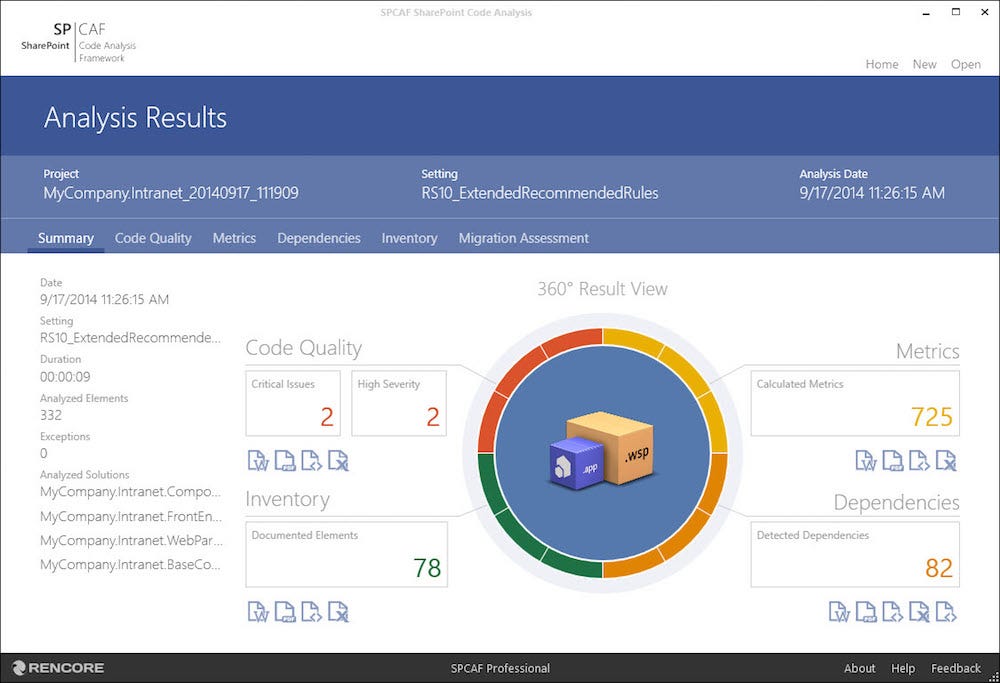This screenshot has width=1000, height=683.
Task: Export Inventory report as PDF
Action: 284,611
